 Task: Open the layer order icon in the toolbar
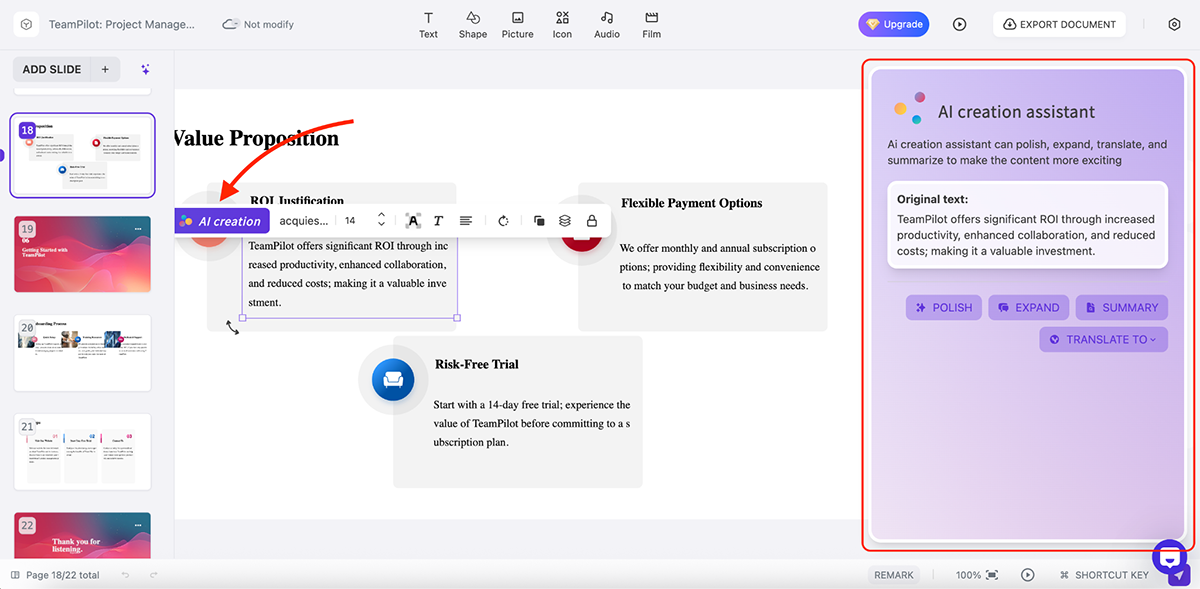(x=564, y=220)
